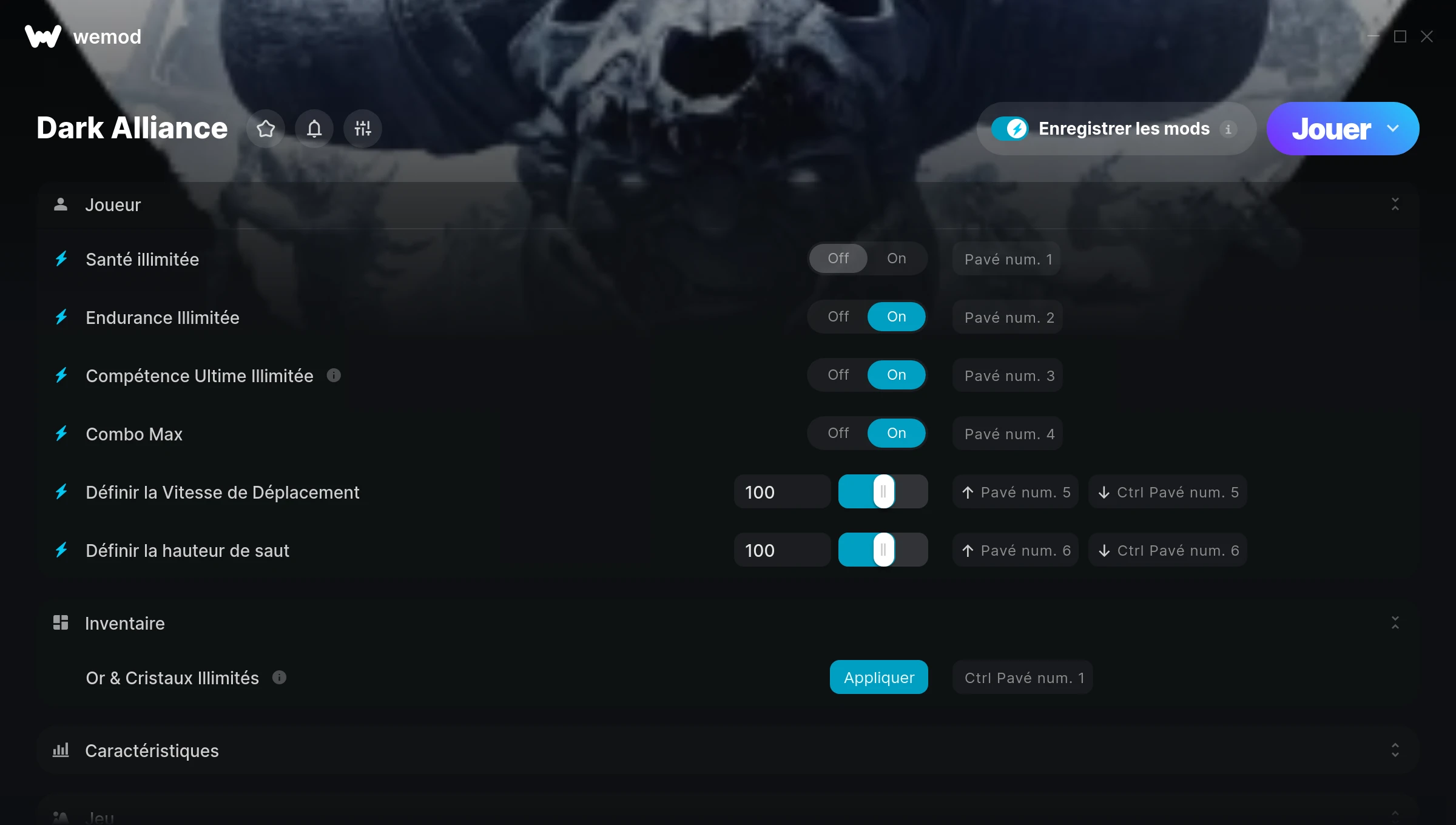1456x825 pixels.
Task: Turn off Endurance Illimitée
Action: tap(838, 317)
